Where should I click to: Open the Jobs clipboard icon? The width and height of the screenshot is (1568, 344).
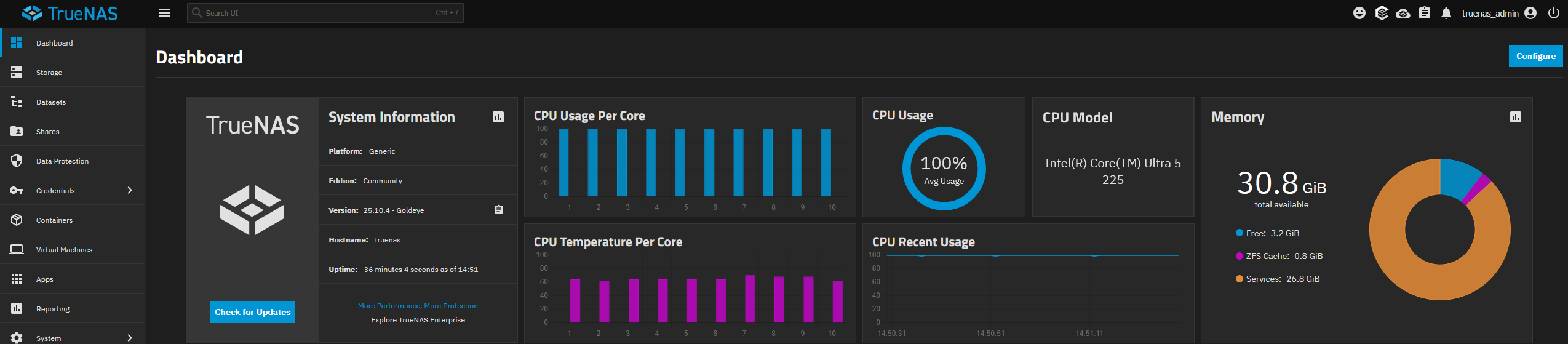1425,13
